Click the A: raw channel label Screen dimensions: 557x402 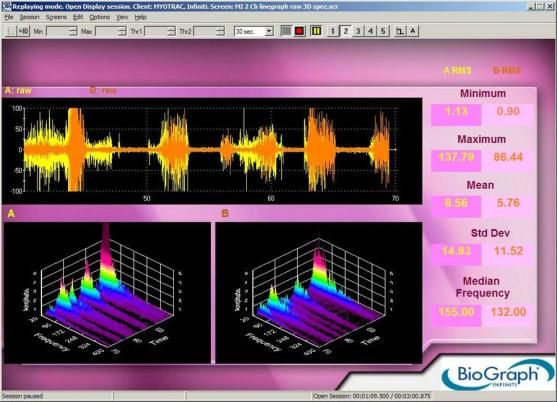[18, 91]
